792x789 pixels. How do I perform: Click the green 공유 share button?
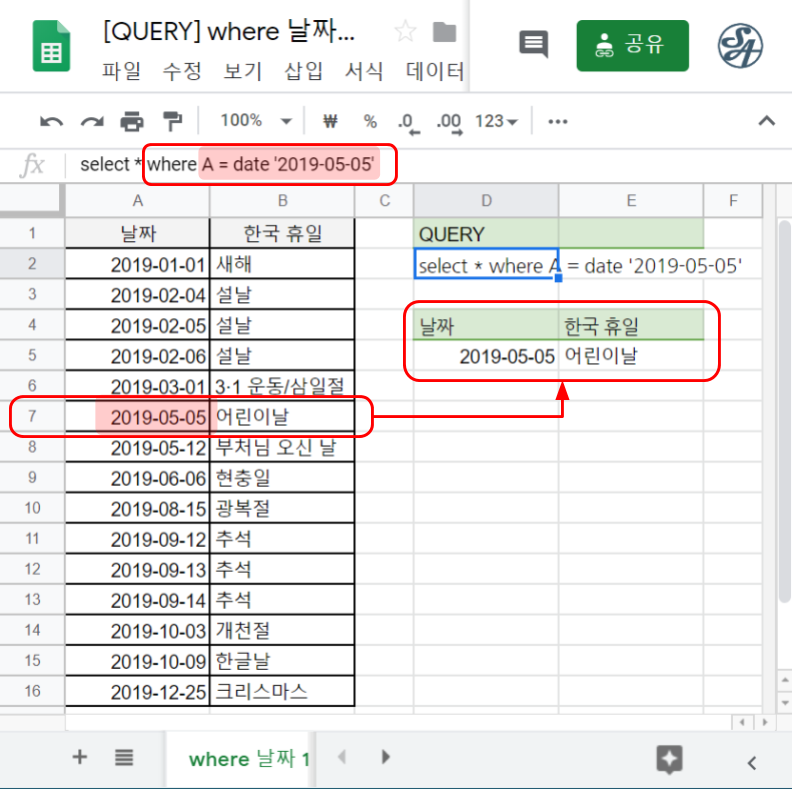coord(632,45)
